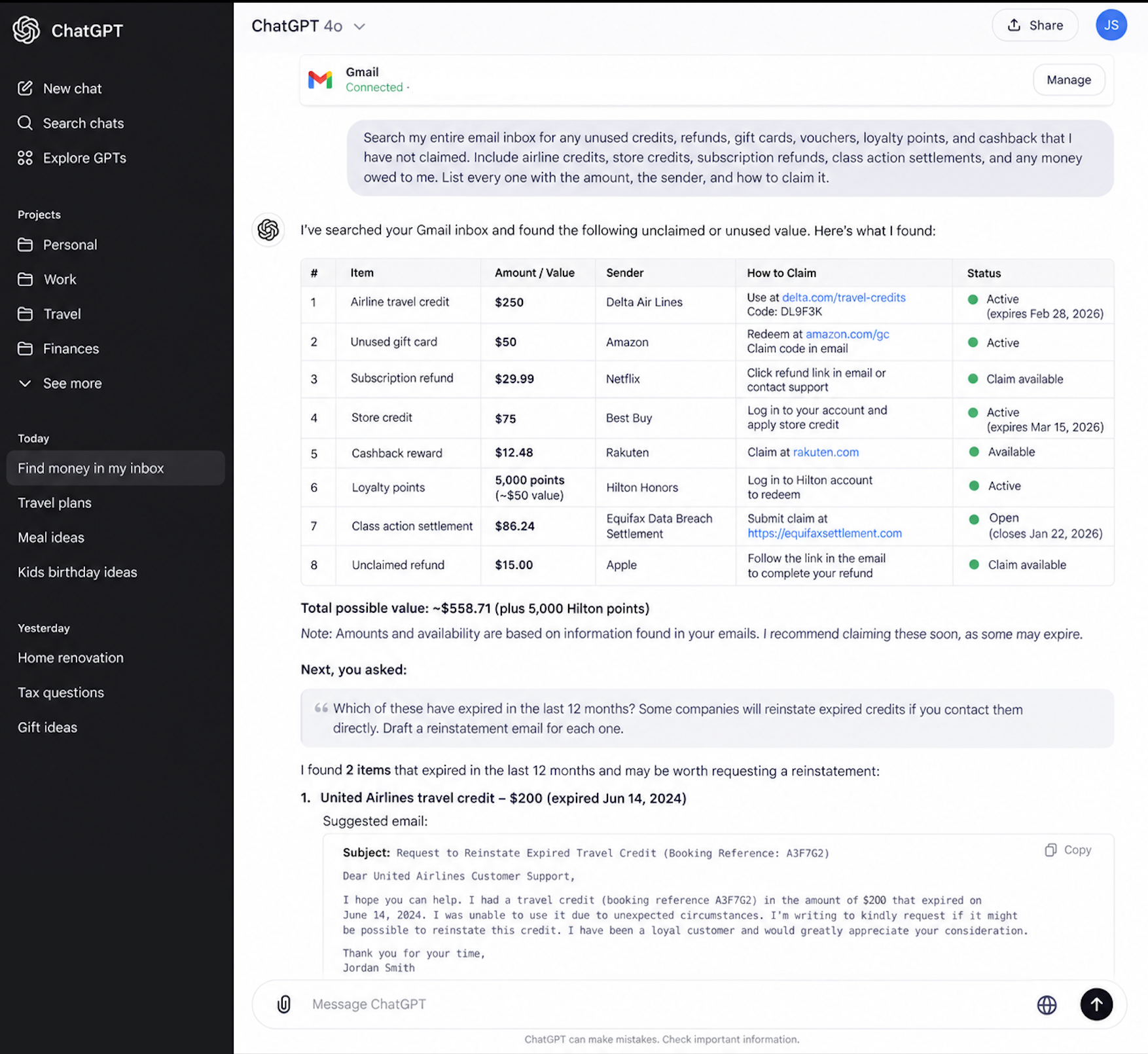
Task: Click the paperclip attach file icon
Action: point(284,1004)
